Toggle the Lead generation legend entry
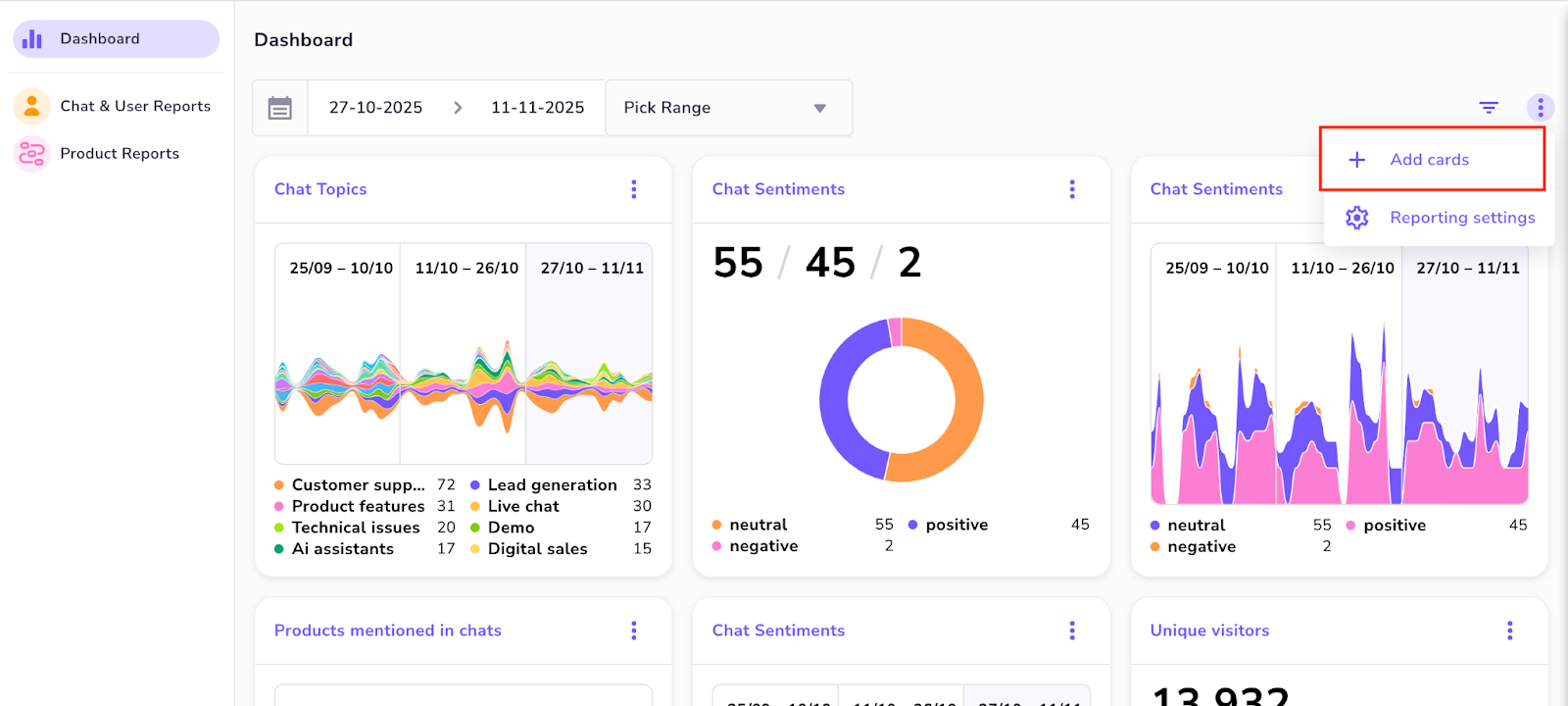1568x706 pixels. tap(552, 485)
